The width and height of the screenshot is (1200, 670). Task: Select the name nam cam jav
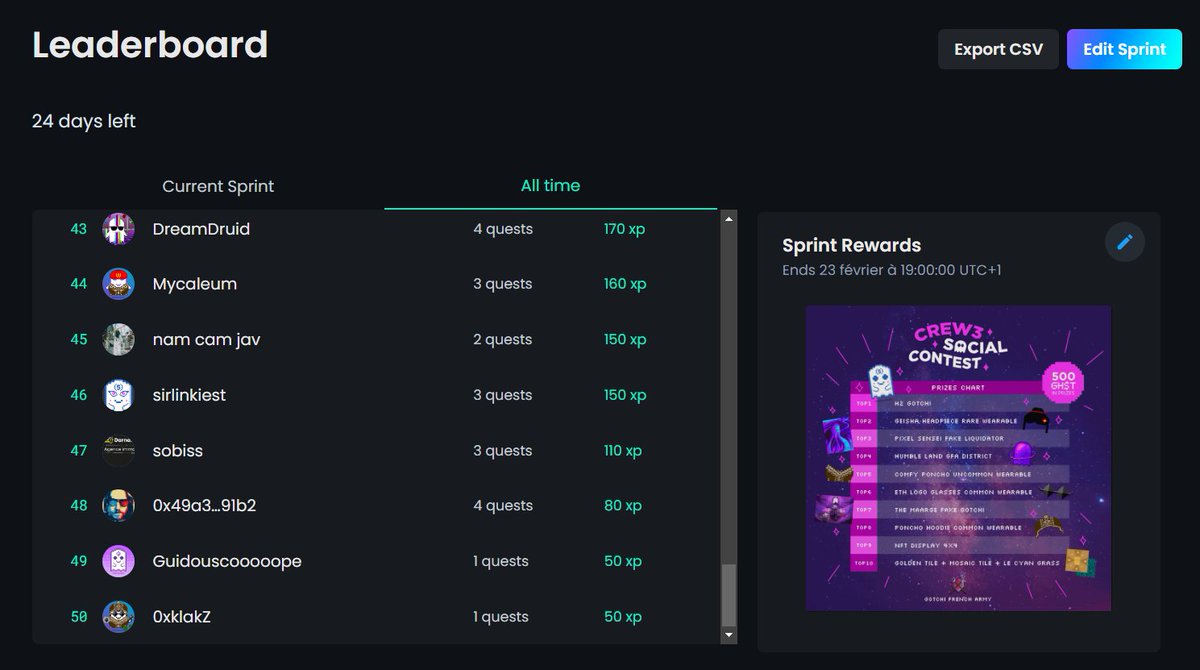point(208,340)
